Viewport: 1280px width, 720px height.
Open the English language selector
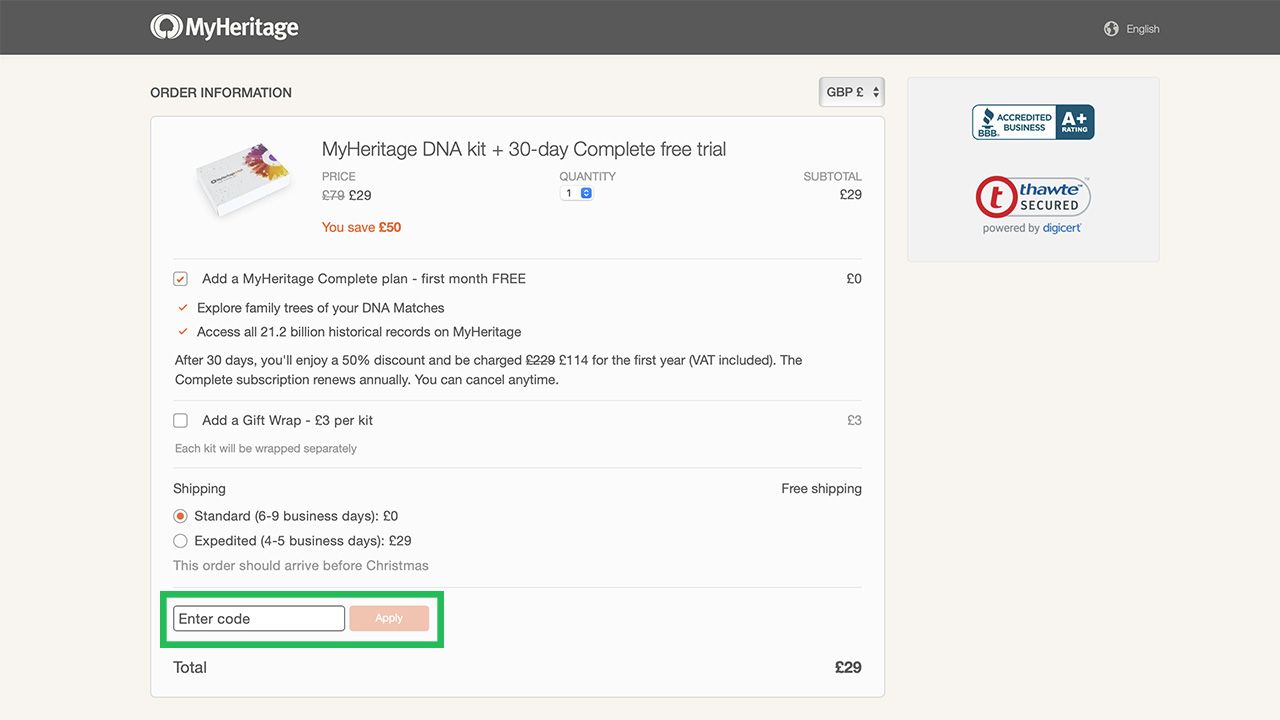[1142, 29]
